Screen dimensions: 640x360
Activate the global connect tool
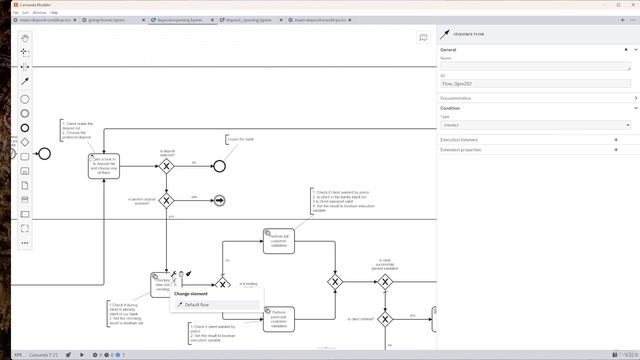(x=25, y=81)
